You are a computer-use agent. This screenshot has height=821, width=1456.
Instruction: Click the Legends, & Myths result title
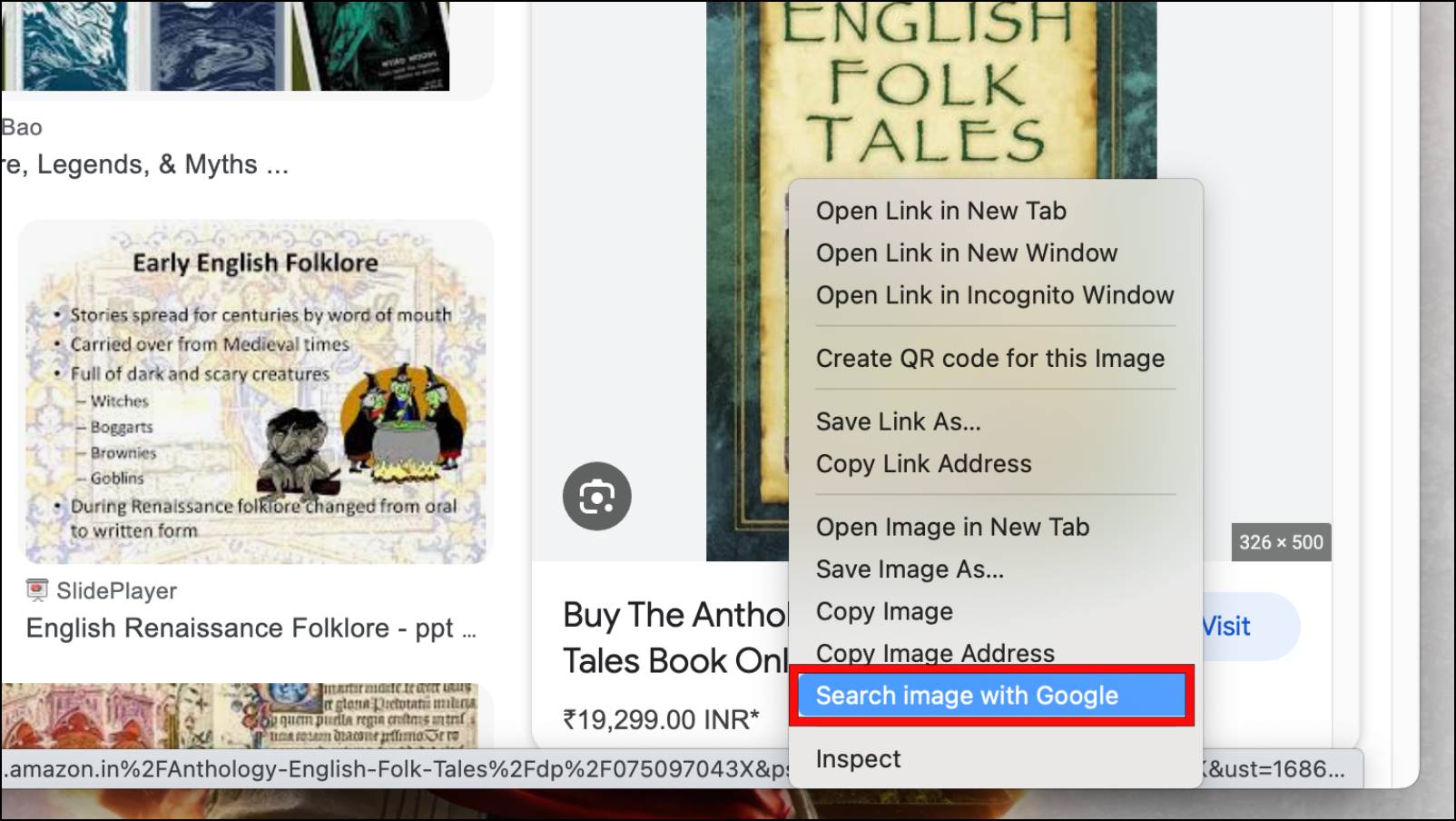[145, 164]
